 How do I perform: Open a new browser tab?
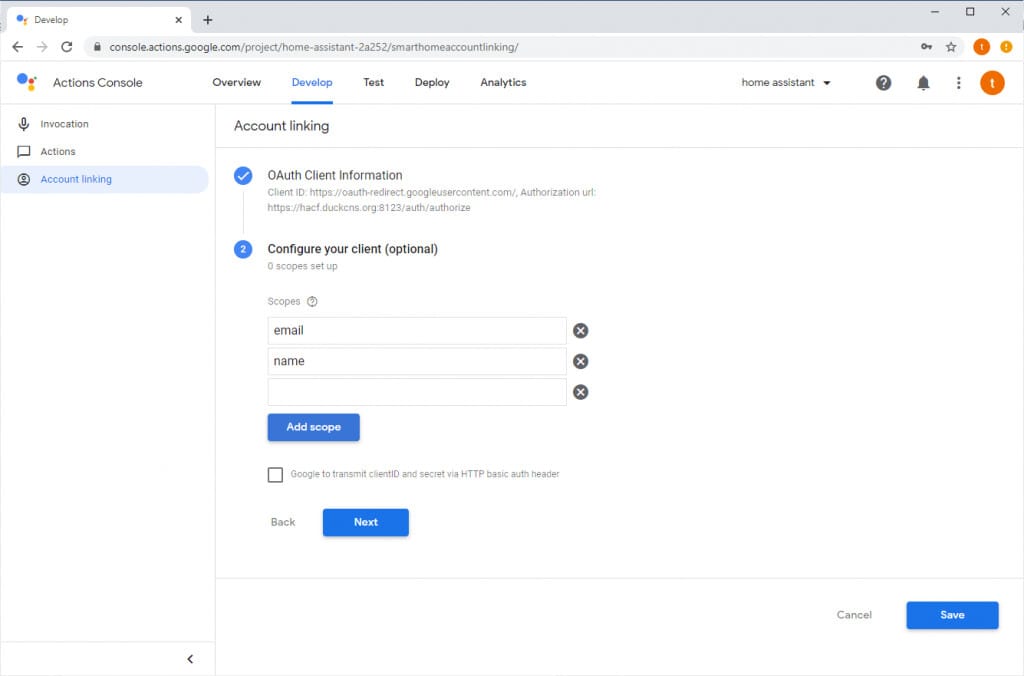click(208, 20)
